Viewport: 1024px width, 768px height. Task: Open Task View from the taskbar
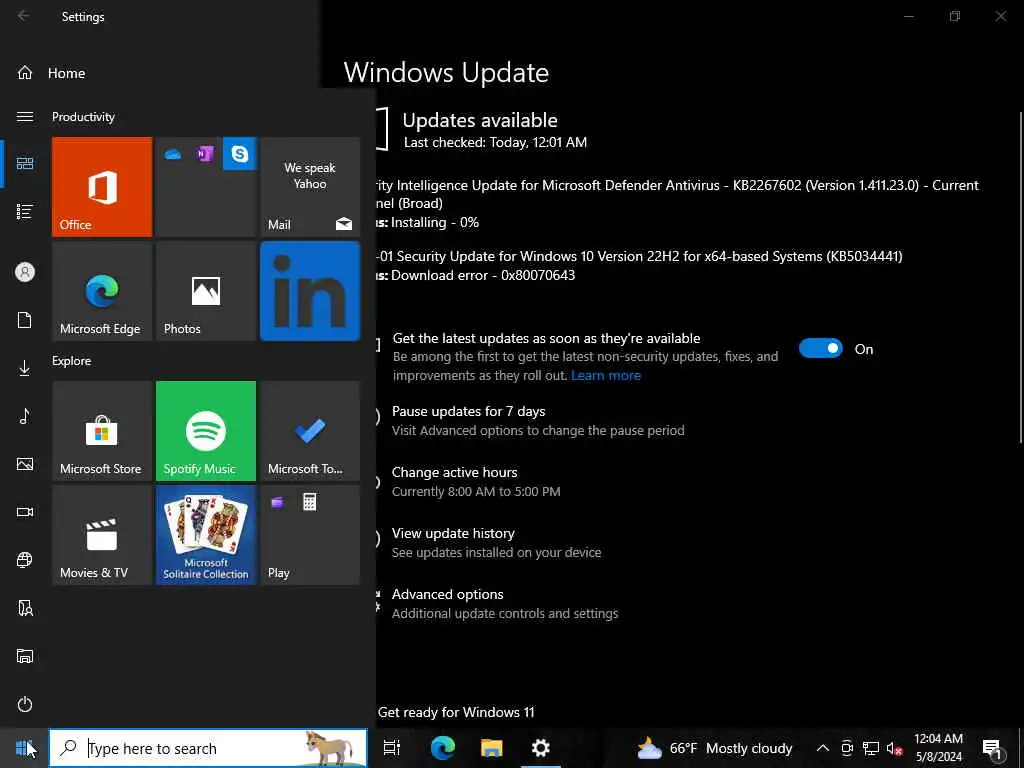coord(392,748)
